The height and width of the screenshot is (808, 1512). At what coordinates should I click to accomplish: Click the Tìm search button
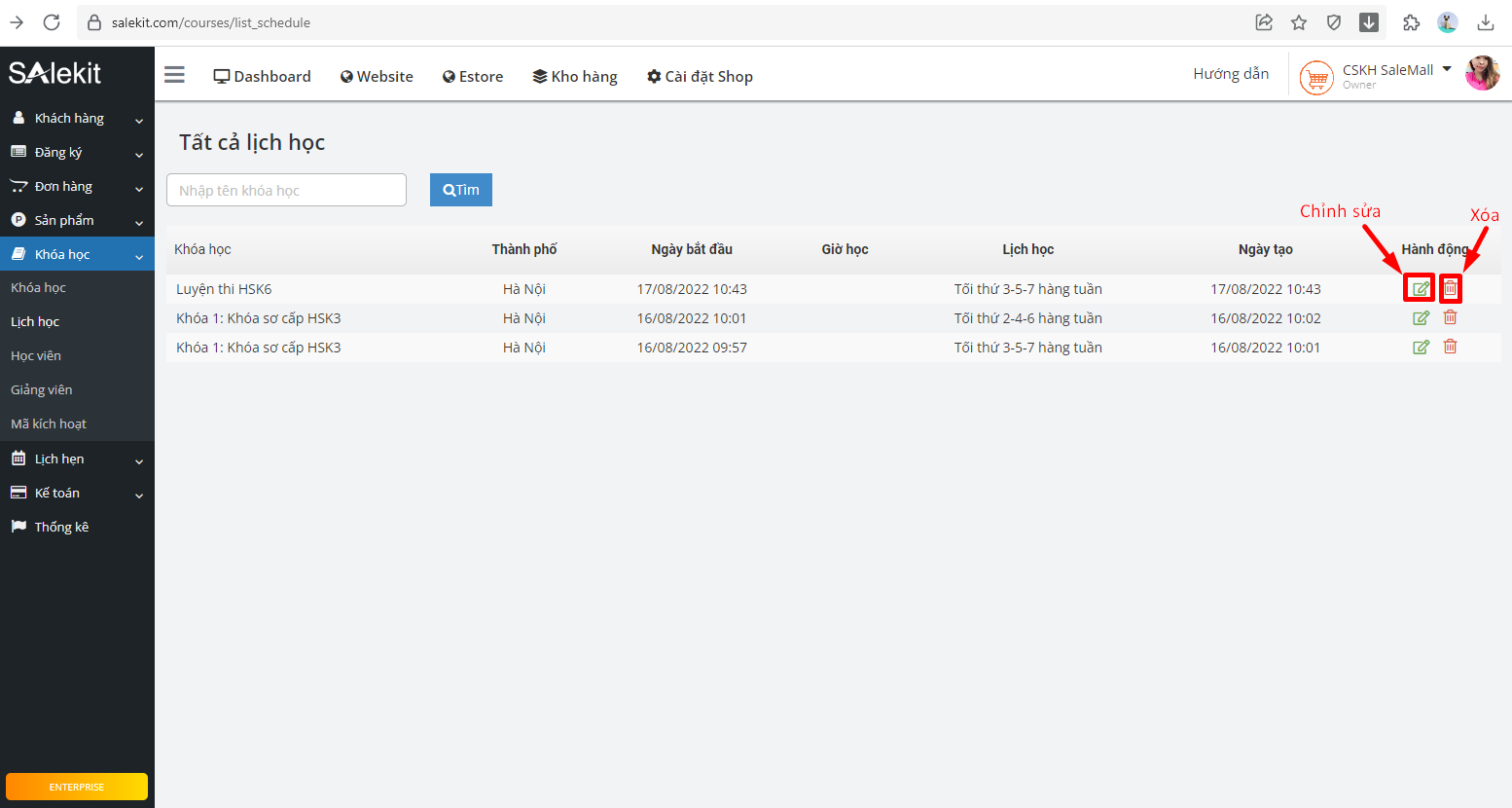point(461,190)
